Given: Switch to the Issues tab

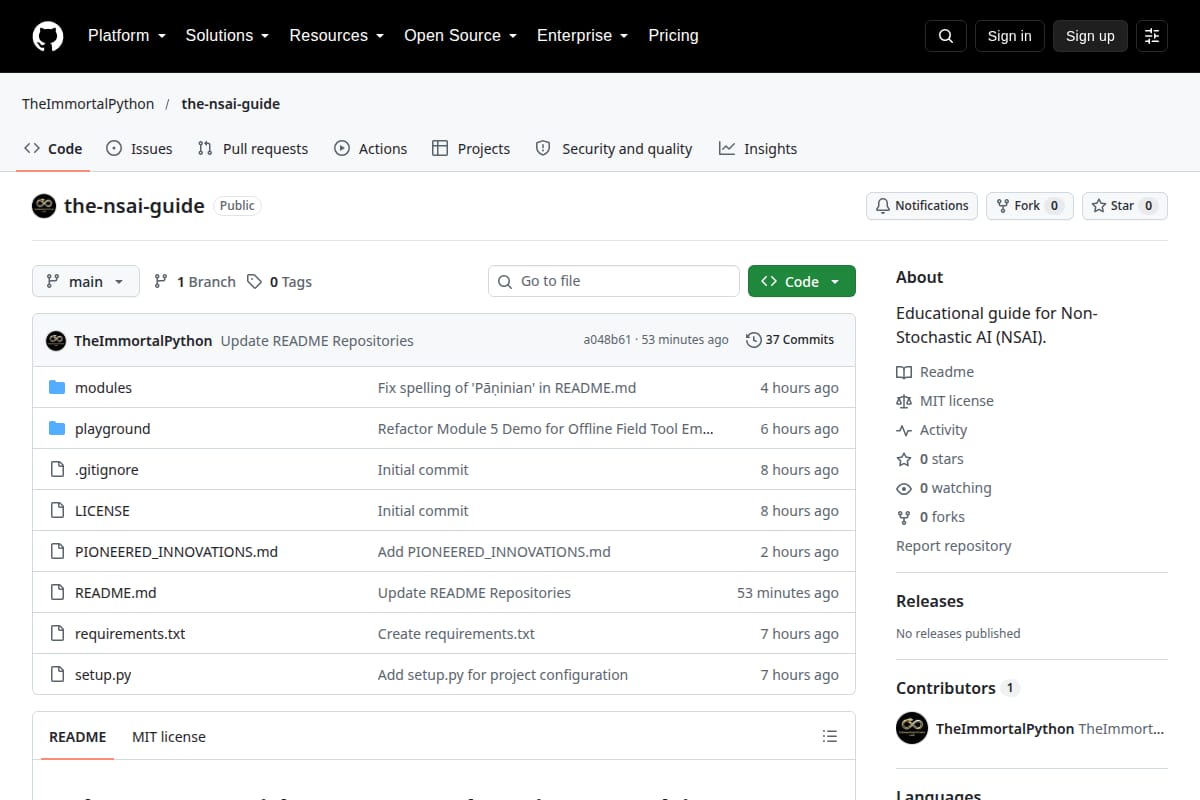Looking at the screenshot, I should coord(139,149).
